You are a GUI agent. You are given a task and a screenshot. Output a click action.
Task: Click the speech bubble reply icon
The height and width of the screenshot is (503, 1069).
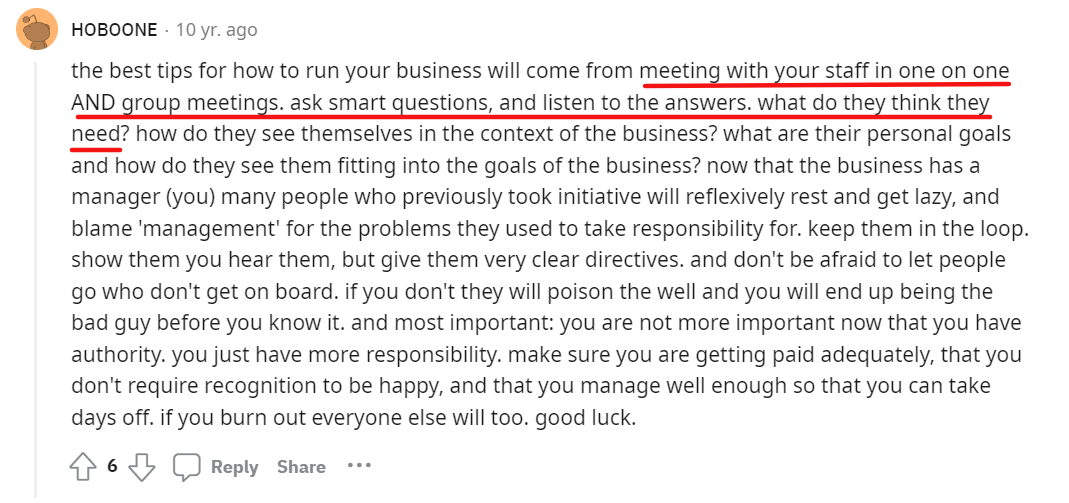click(186, 467)
